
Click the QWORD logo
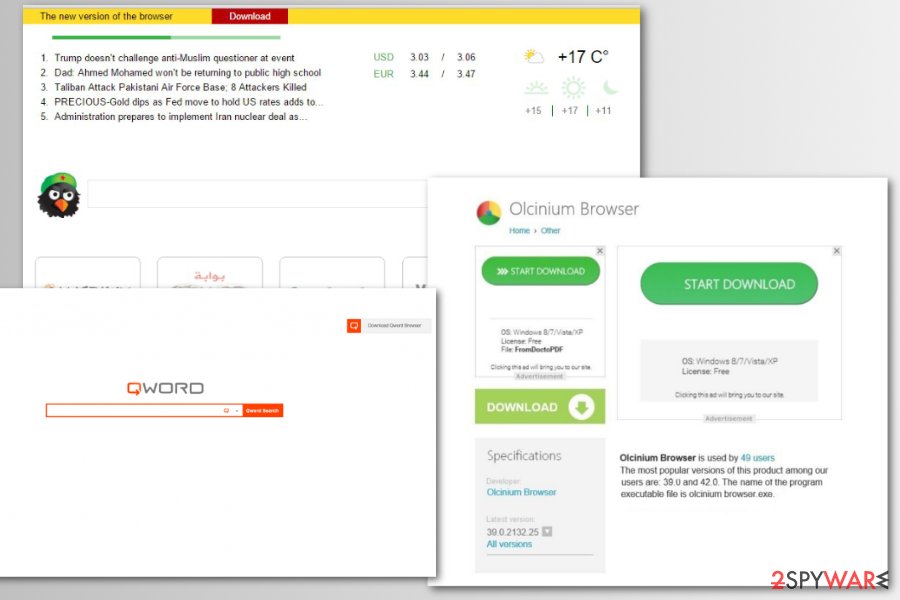coord(165,389)
